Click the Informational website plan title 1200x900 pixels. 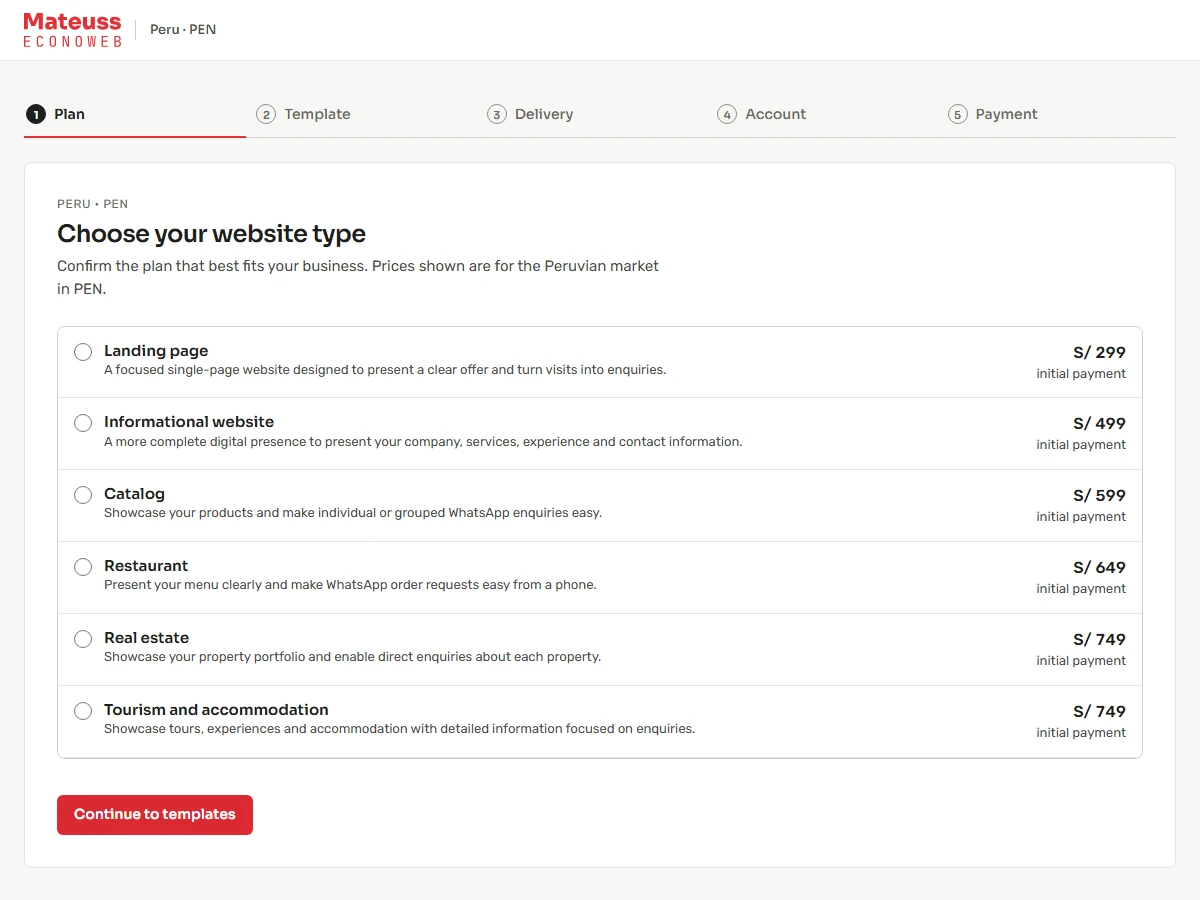[x=189, y=422]
